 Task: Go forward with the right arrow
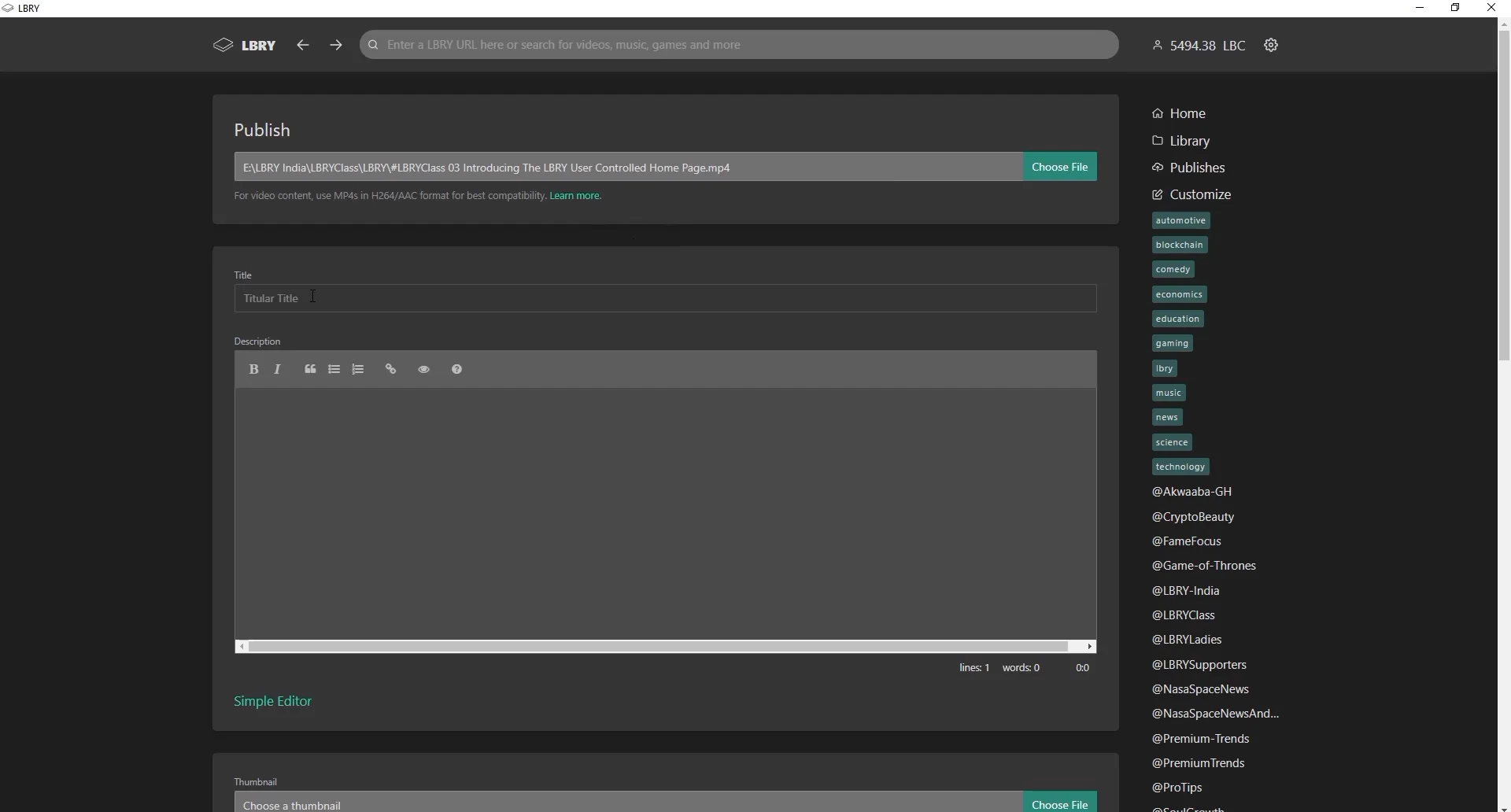[336, 46]
